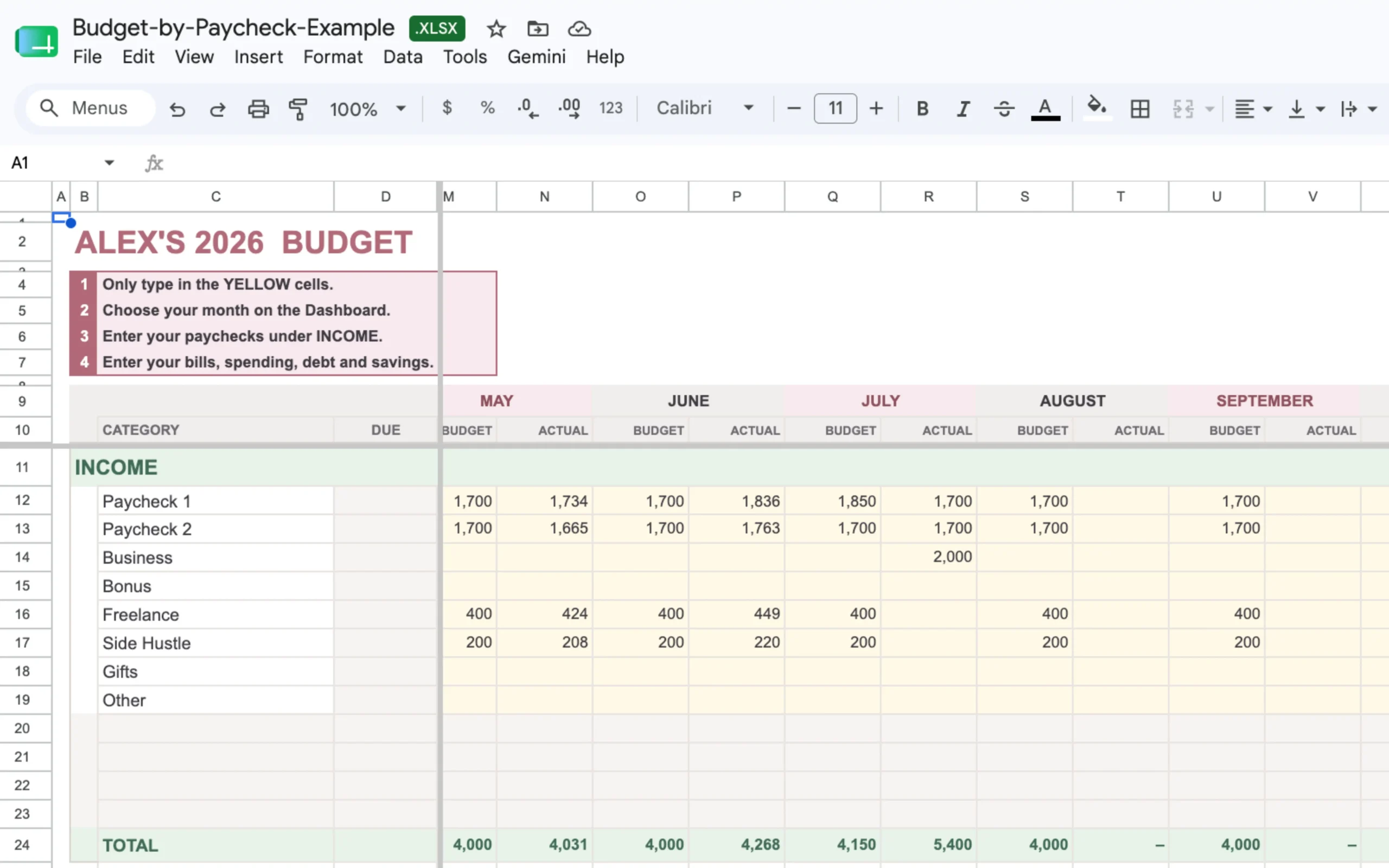Increase font size with plus icon
The width and height of the screenshot is (1389, 868).
[876, 108]
